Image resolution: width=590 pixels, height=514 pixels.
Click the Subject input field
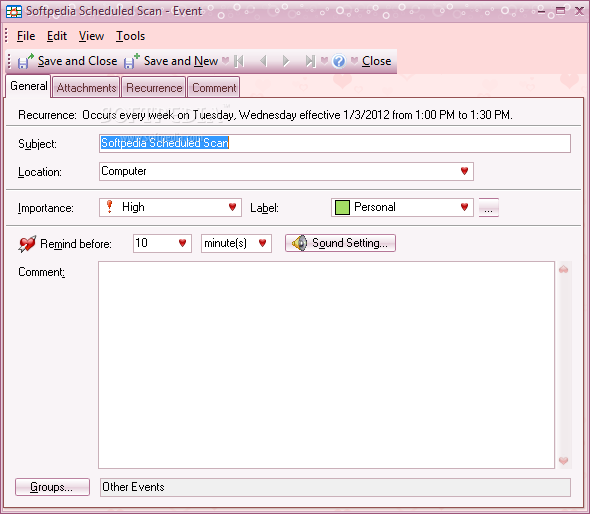[335, 143]
